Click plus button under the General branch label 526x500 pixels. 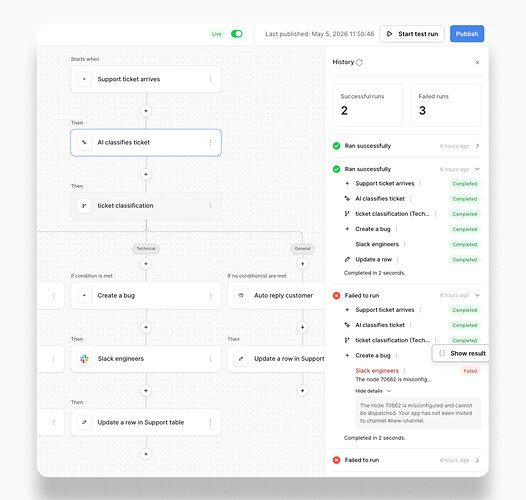tap(302, 264)
